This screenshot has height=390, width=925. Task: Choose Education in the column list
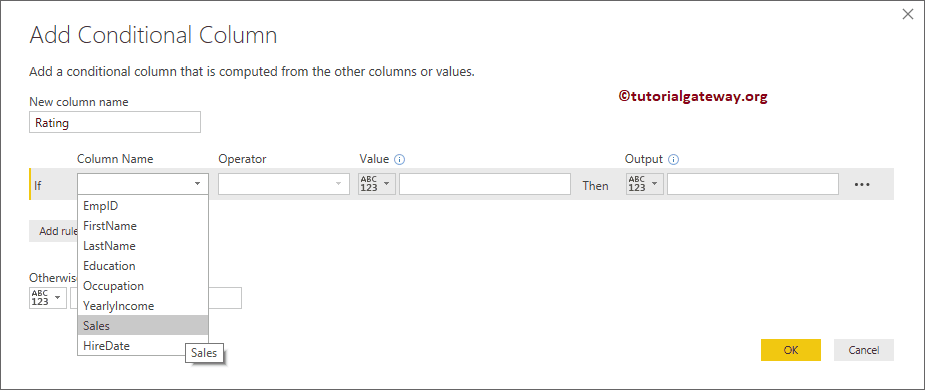pyautogui.click(x=143, y=266)
